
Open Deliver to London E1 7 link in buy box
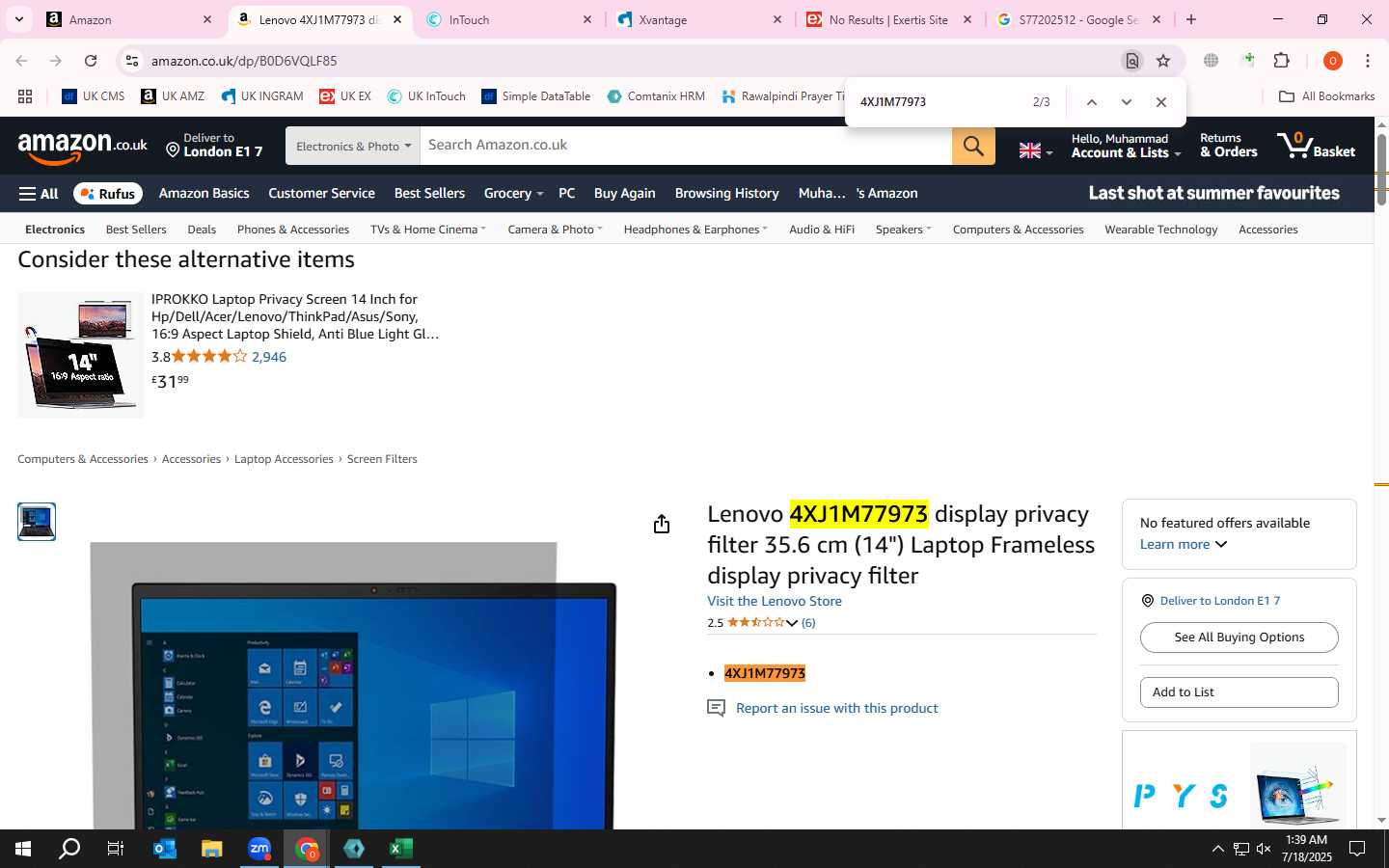(1219, 601)
